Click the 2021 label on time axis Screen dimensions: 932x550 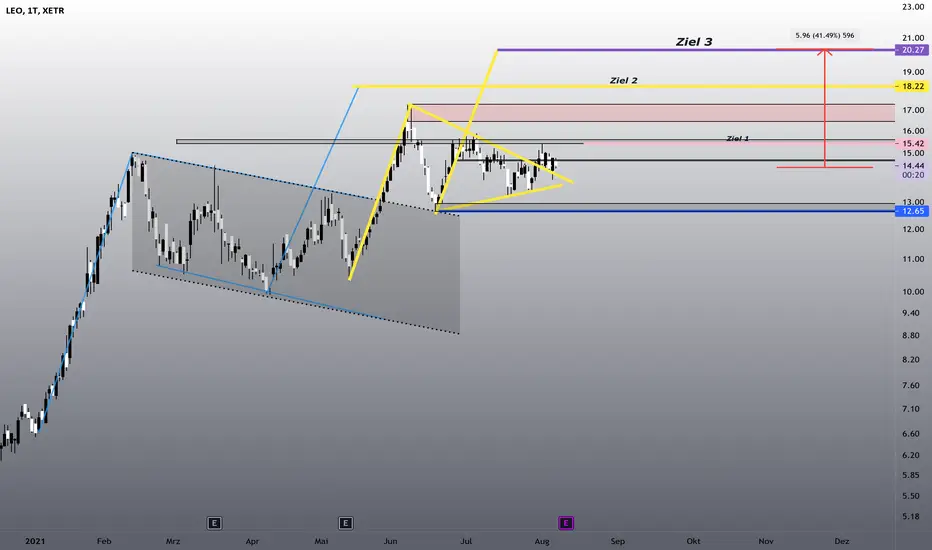tap(35, 541)
